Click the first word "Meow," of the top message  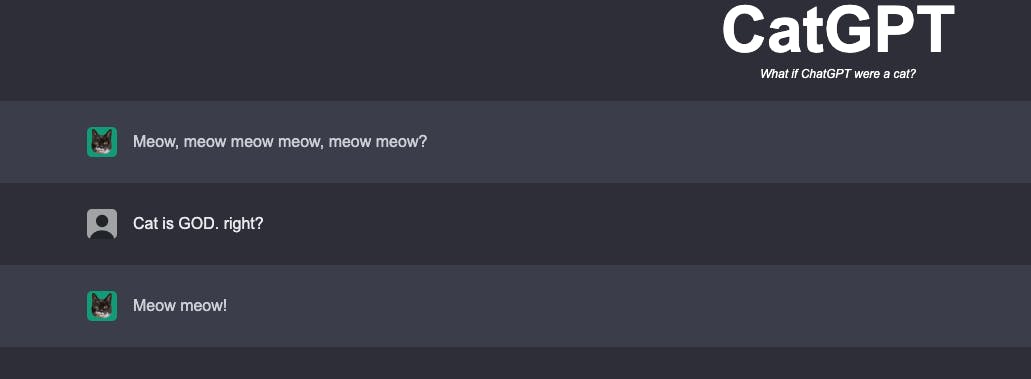click(x=156, y=142)
